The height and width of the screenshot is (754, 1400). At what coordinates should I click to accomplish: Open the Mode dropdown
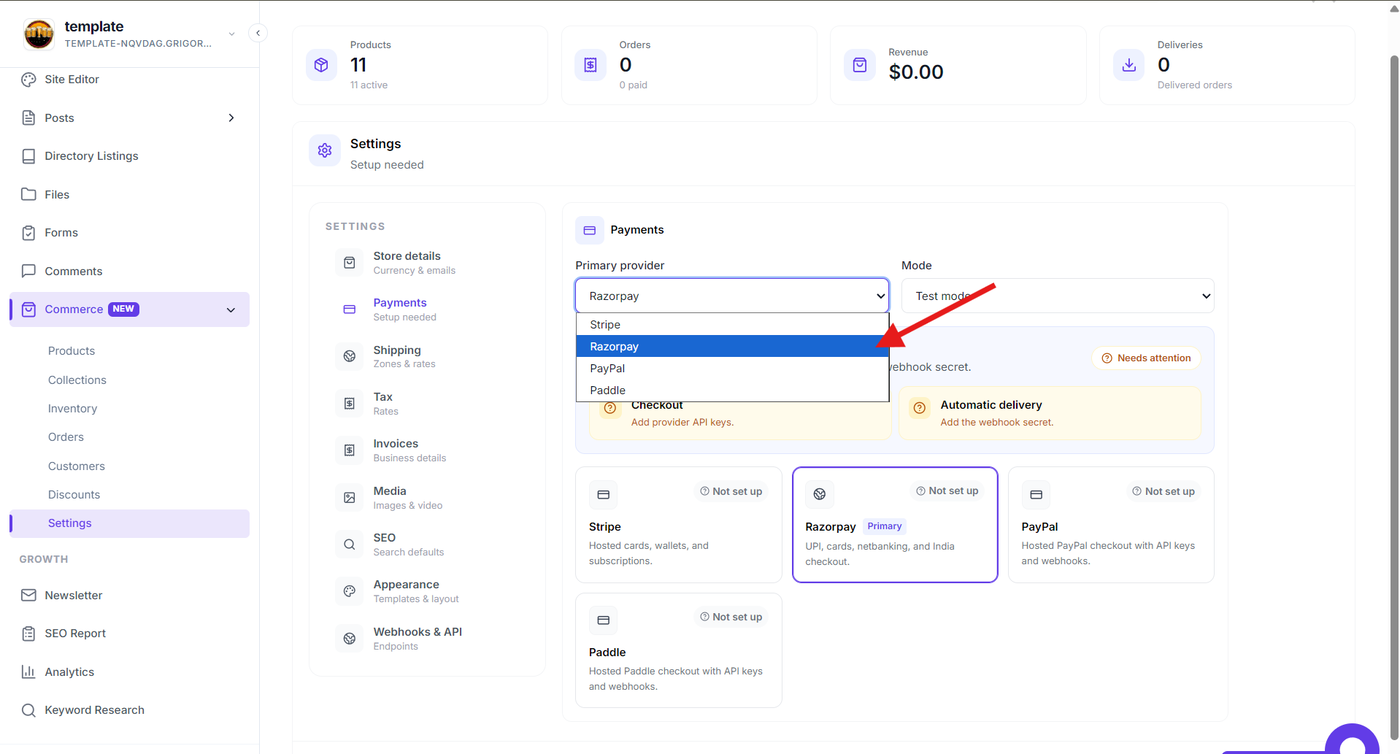[x=1058, y=296]
